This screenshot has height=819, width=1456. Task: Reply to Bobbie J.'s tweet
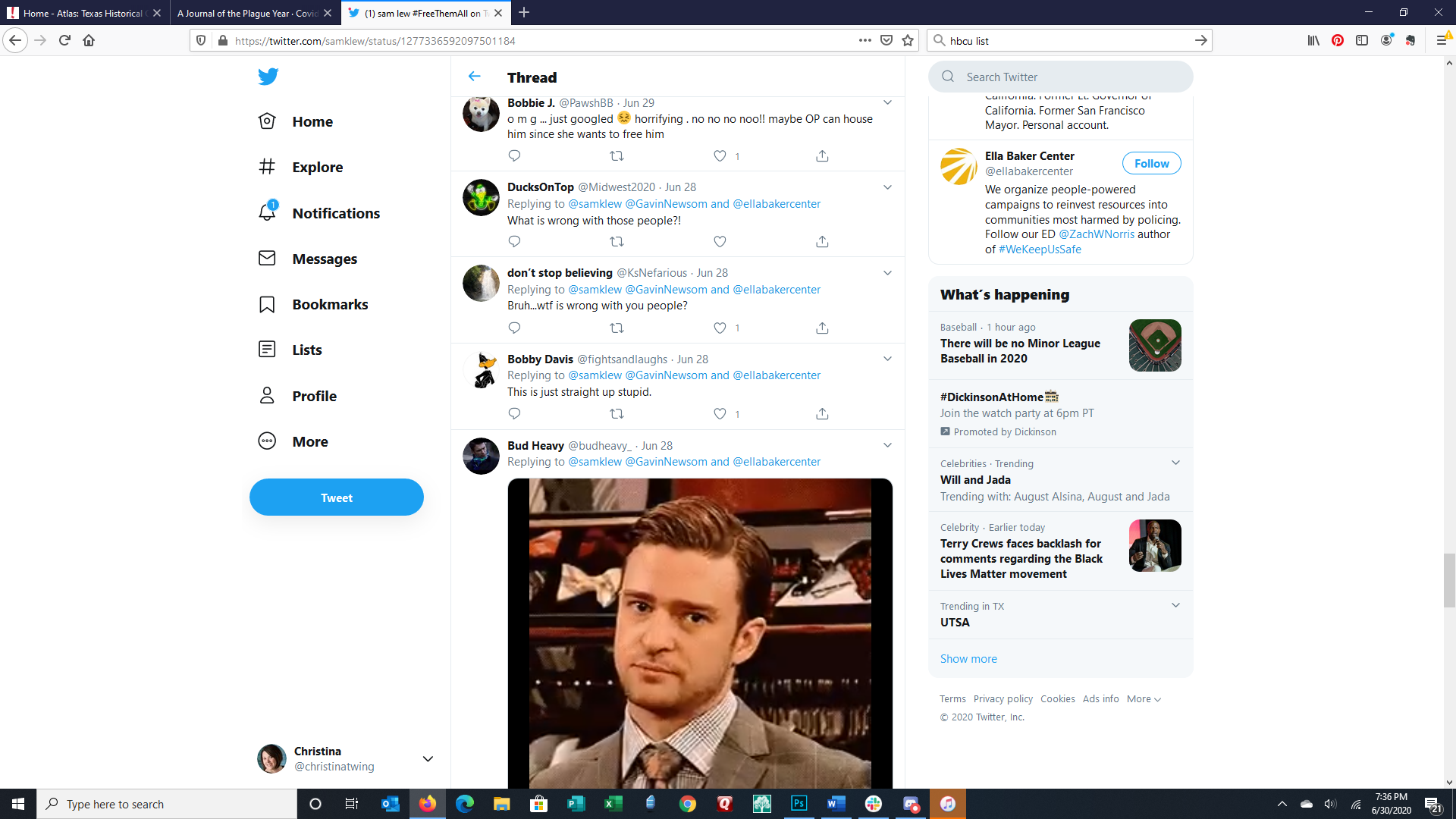514,155
